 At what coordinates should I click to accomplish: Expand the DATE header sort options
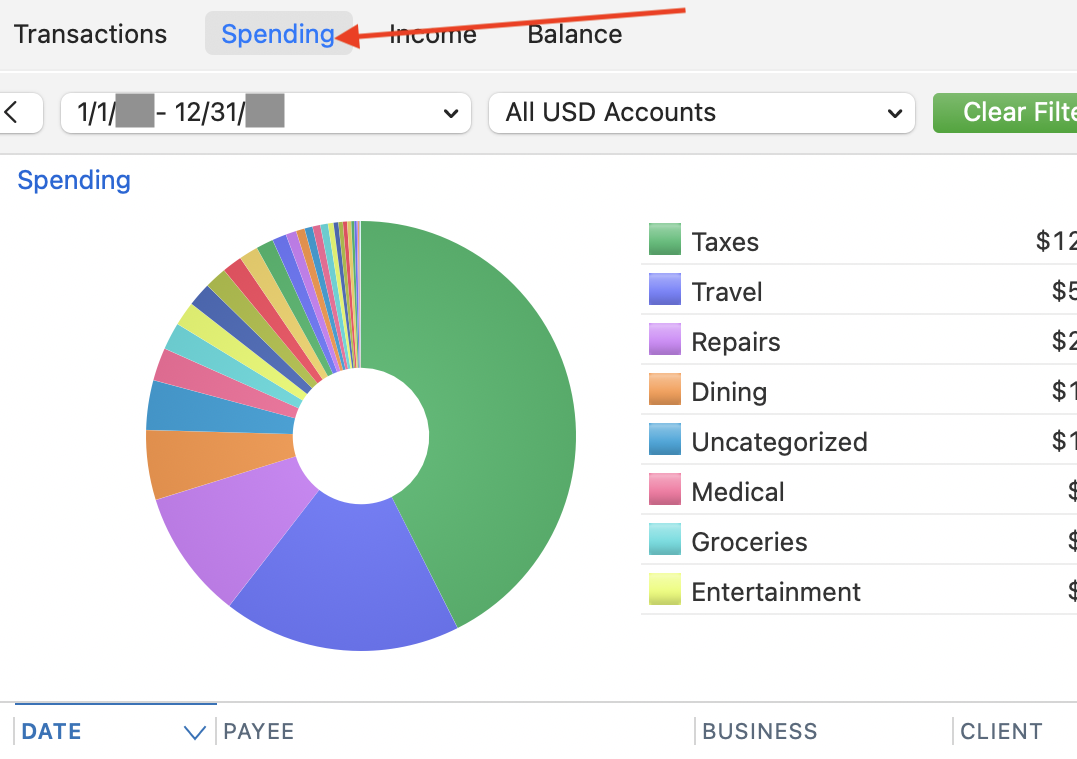point(194,733)
